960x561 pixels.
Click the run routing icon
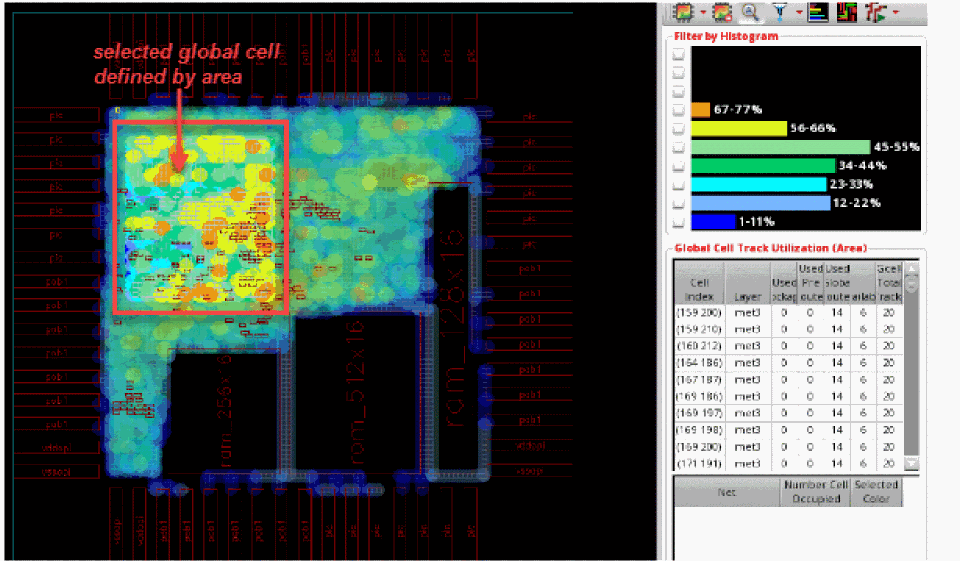click(876, 12)
